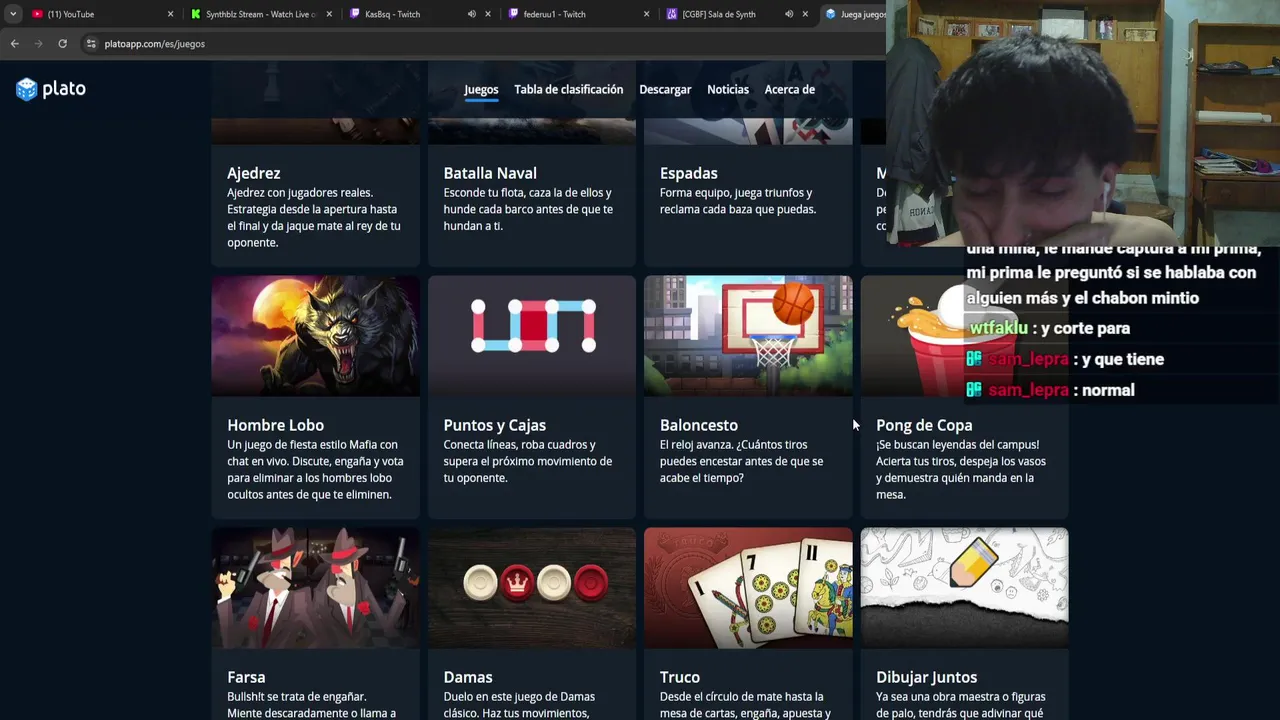Click the Hombre Lobo title
Viewport: 1280px width, 720px height.
point(275,425)
